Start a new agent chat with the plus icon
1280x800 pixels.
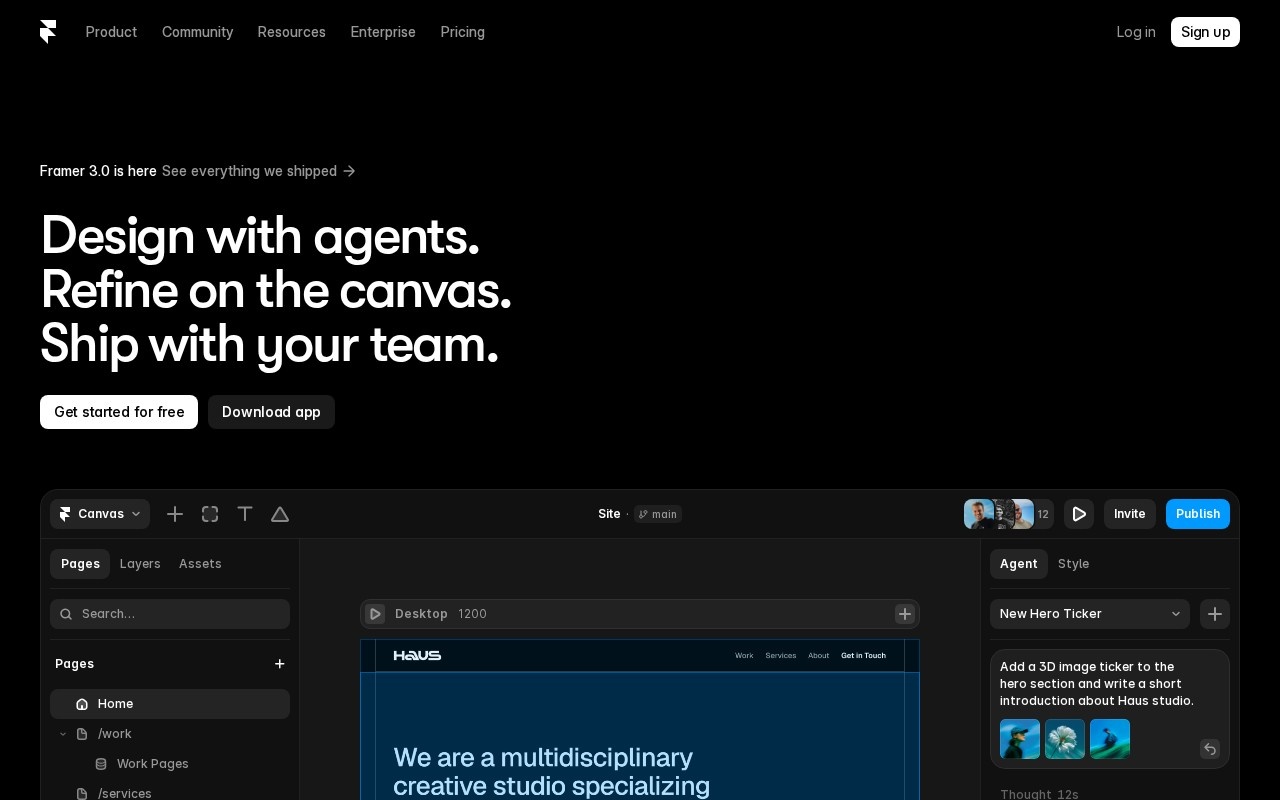(1215, 614)
